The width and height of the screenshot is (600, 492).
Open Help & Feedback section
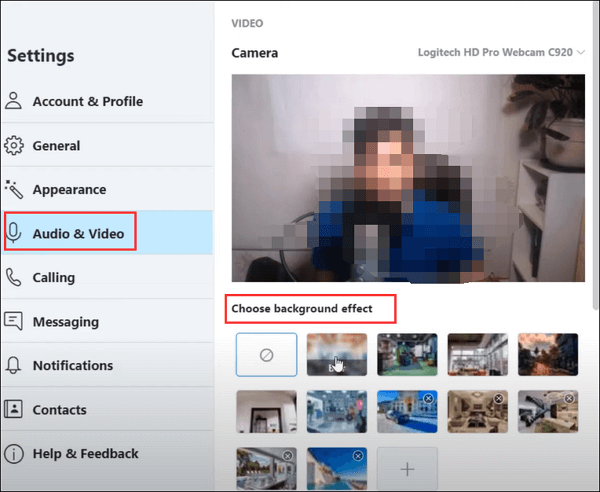(x=107, y=453)
